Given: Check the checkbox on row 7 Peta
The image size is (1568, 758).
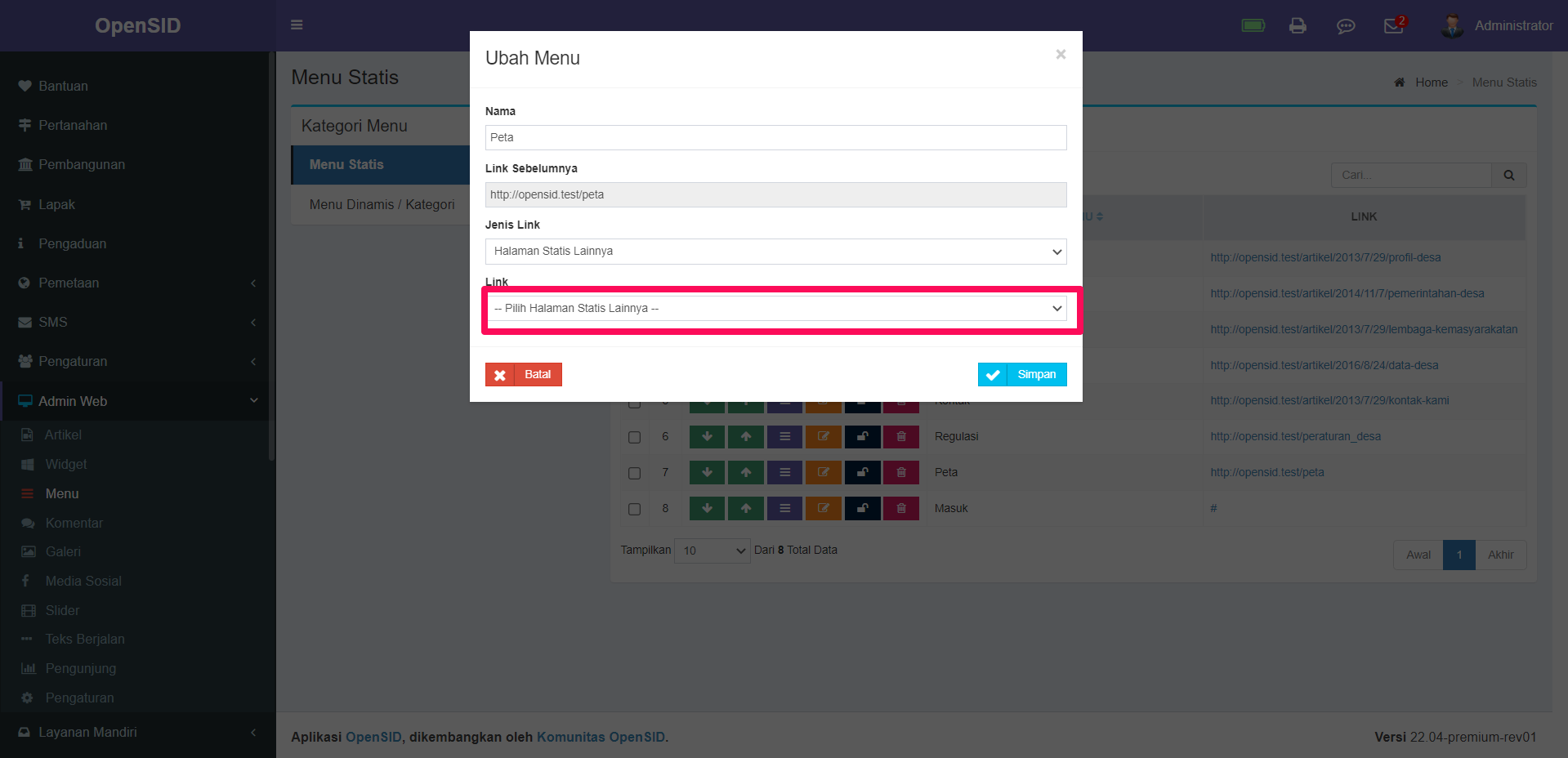Looking at the screenshot, I should pos(634,473).
